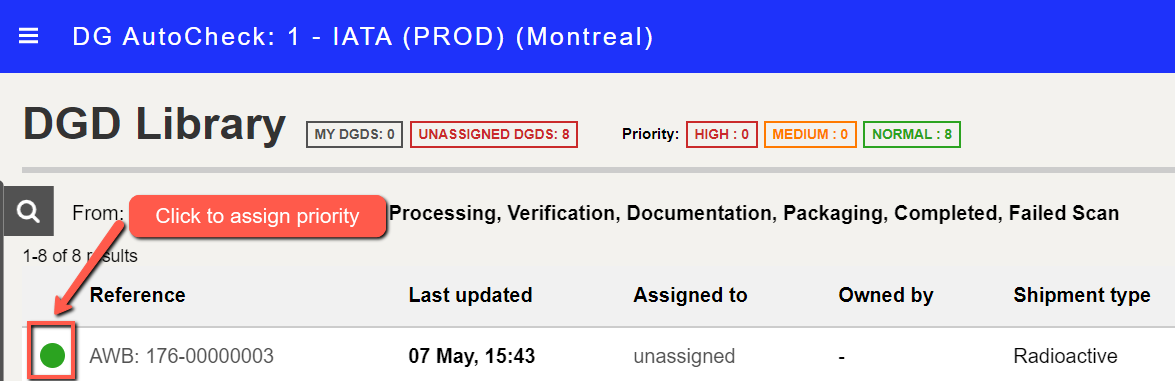
Task: Sort by Last updated column header
Action: tap(471, 296)
